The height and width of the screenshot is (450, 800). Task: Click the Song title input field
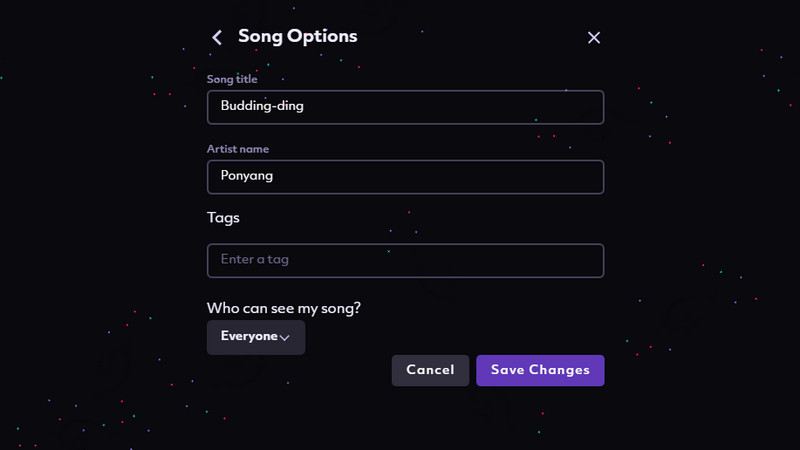405,107
